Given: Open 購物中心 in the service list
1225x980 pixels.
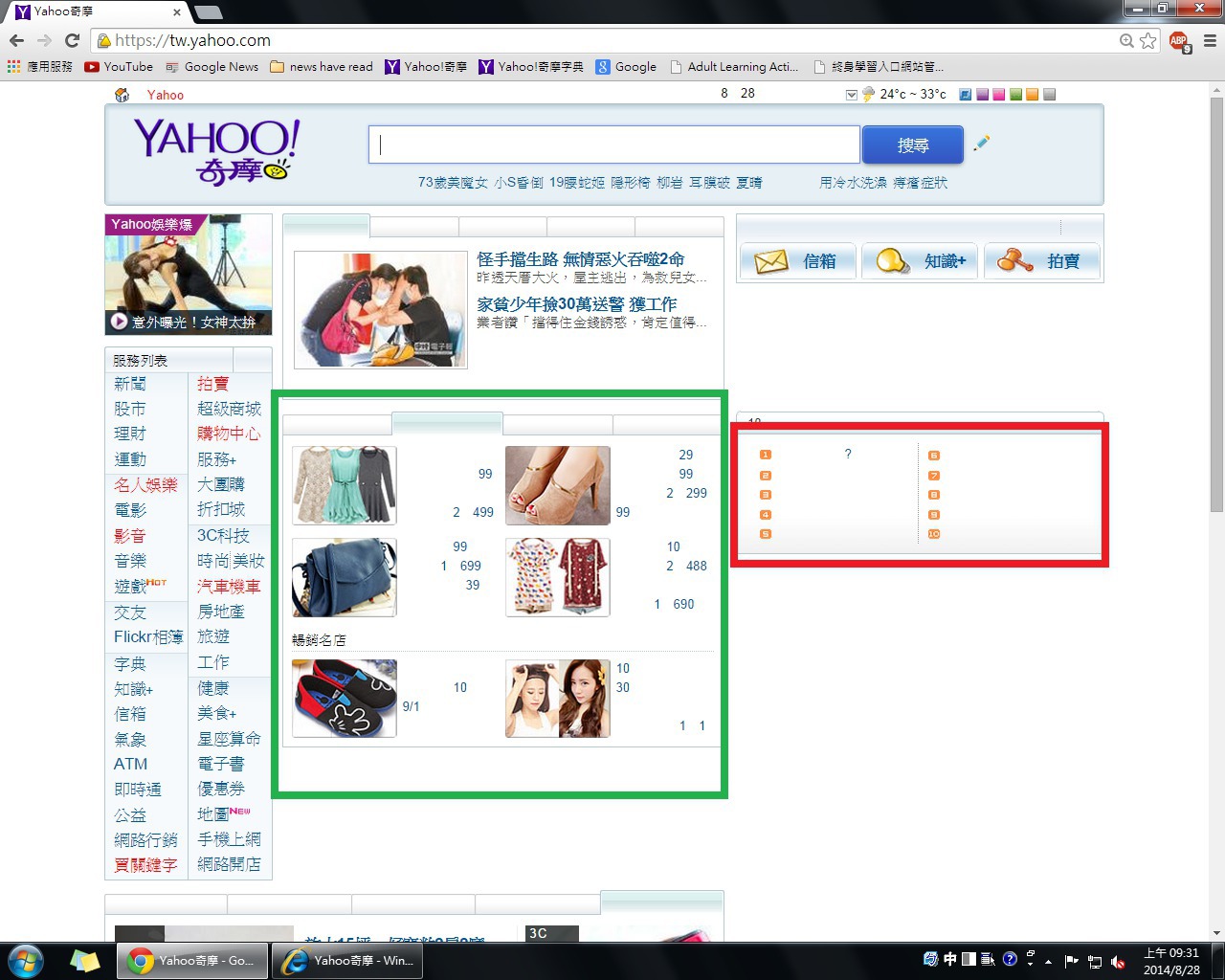Looking at the screenshot, I should [x=229, y=434].
